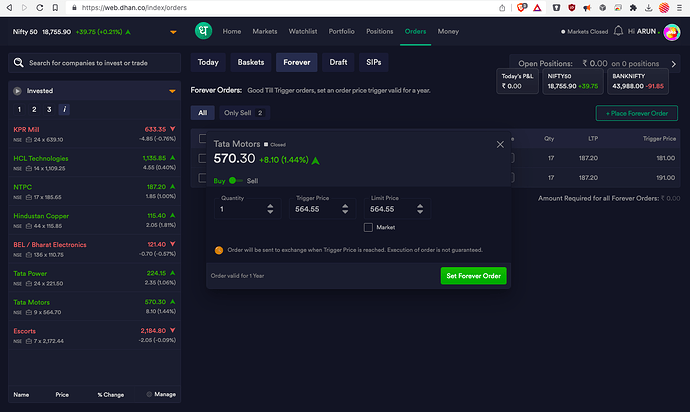Switch to the Draft tab

point(338,62)
